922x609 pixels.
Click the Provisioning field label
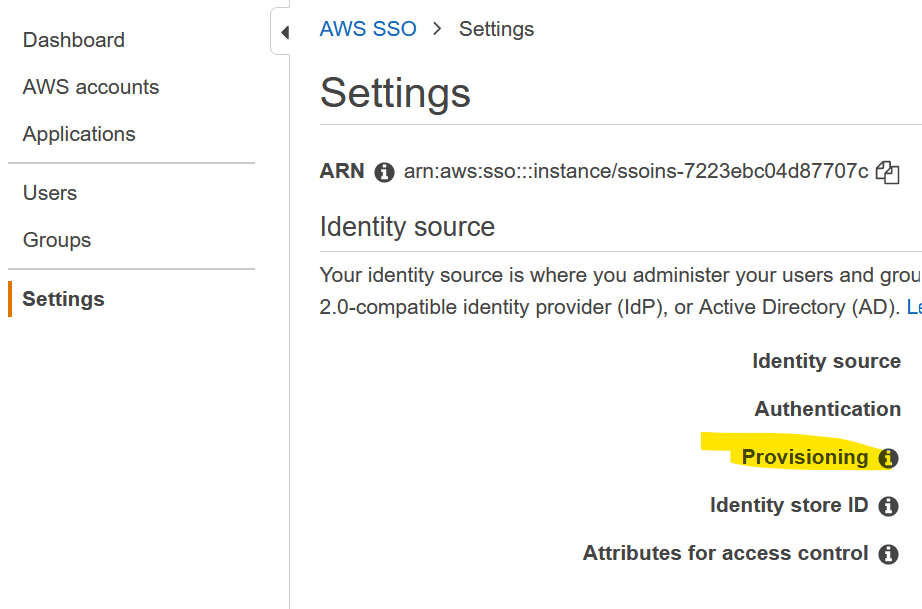(804, 457)
